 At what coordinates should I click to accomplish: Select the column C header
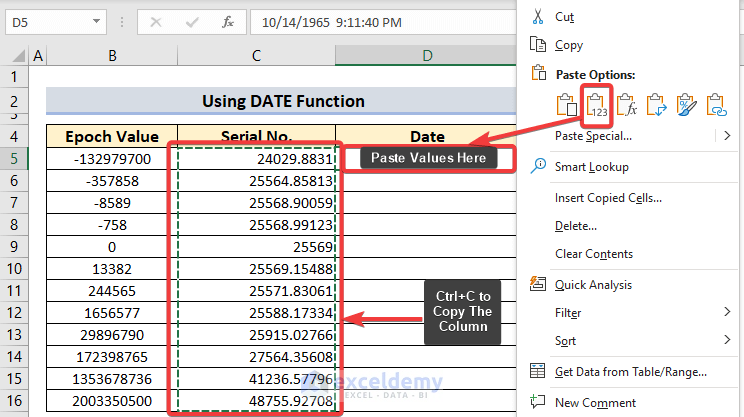click(x=256, y=56)
